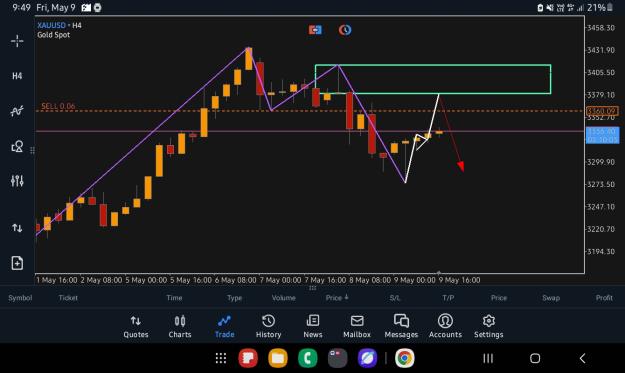Open the History tab
Screen dimensions: 625x373
click(268, 327)
